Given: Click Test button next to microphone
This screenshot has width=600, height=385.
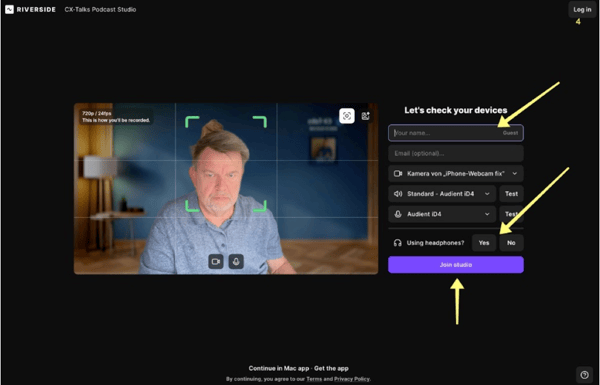Looking at the screenshot, I should (511, 214).
